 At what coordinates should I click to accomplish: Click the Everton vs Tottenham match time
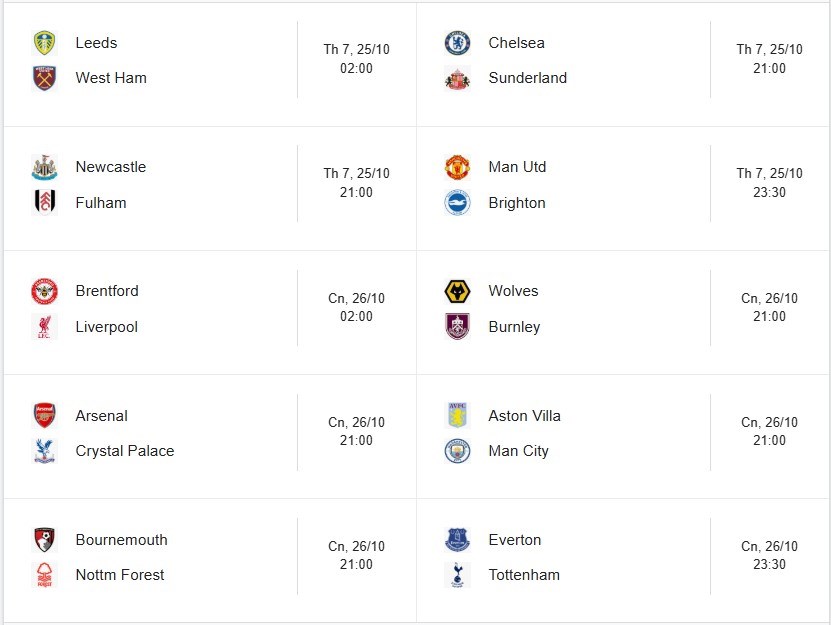tap(769, 565)
